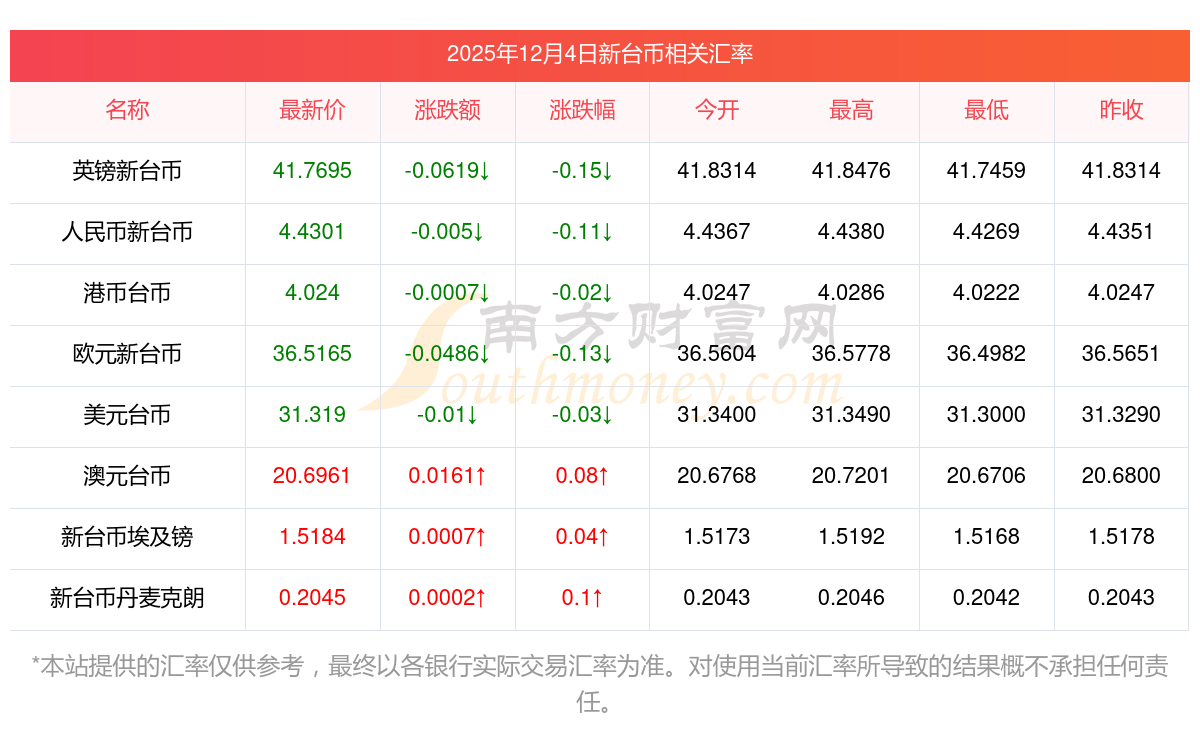Select the 今开 column header

point(717,110)
